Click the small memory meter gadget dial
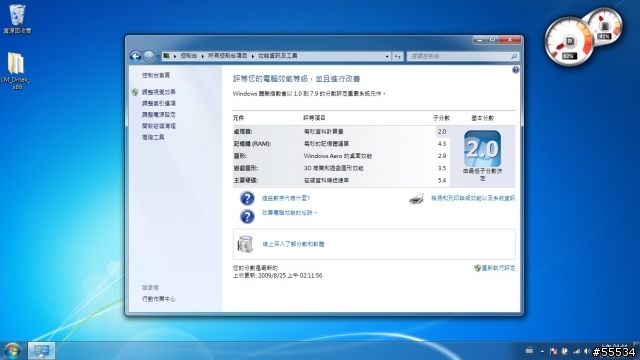 604,27
